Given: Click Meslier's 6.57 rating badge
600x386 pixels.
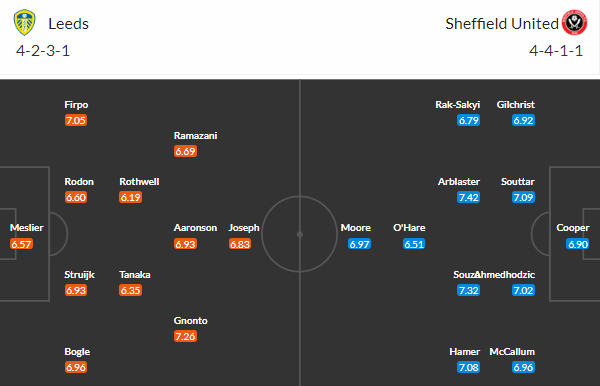Looking at the screenshot, I should coord(21,244).
